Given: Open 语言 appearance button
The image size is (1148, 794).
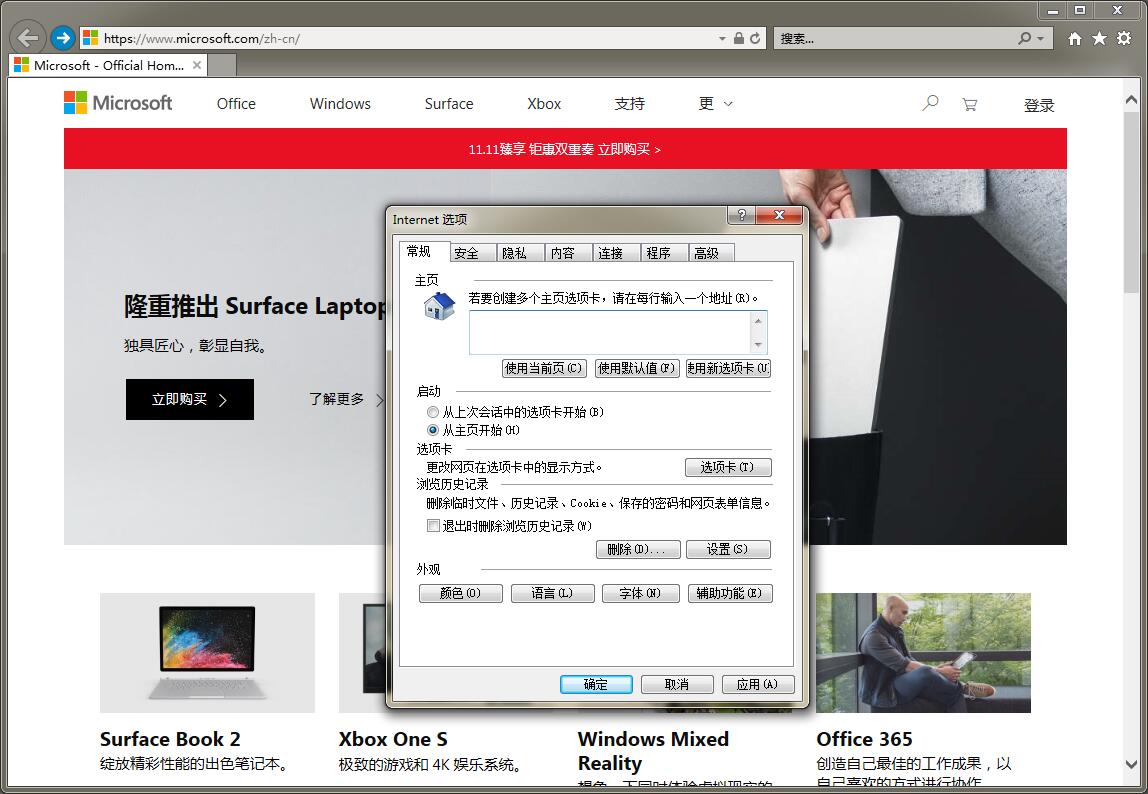Looking at the screenshot, I should (553, 593).
